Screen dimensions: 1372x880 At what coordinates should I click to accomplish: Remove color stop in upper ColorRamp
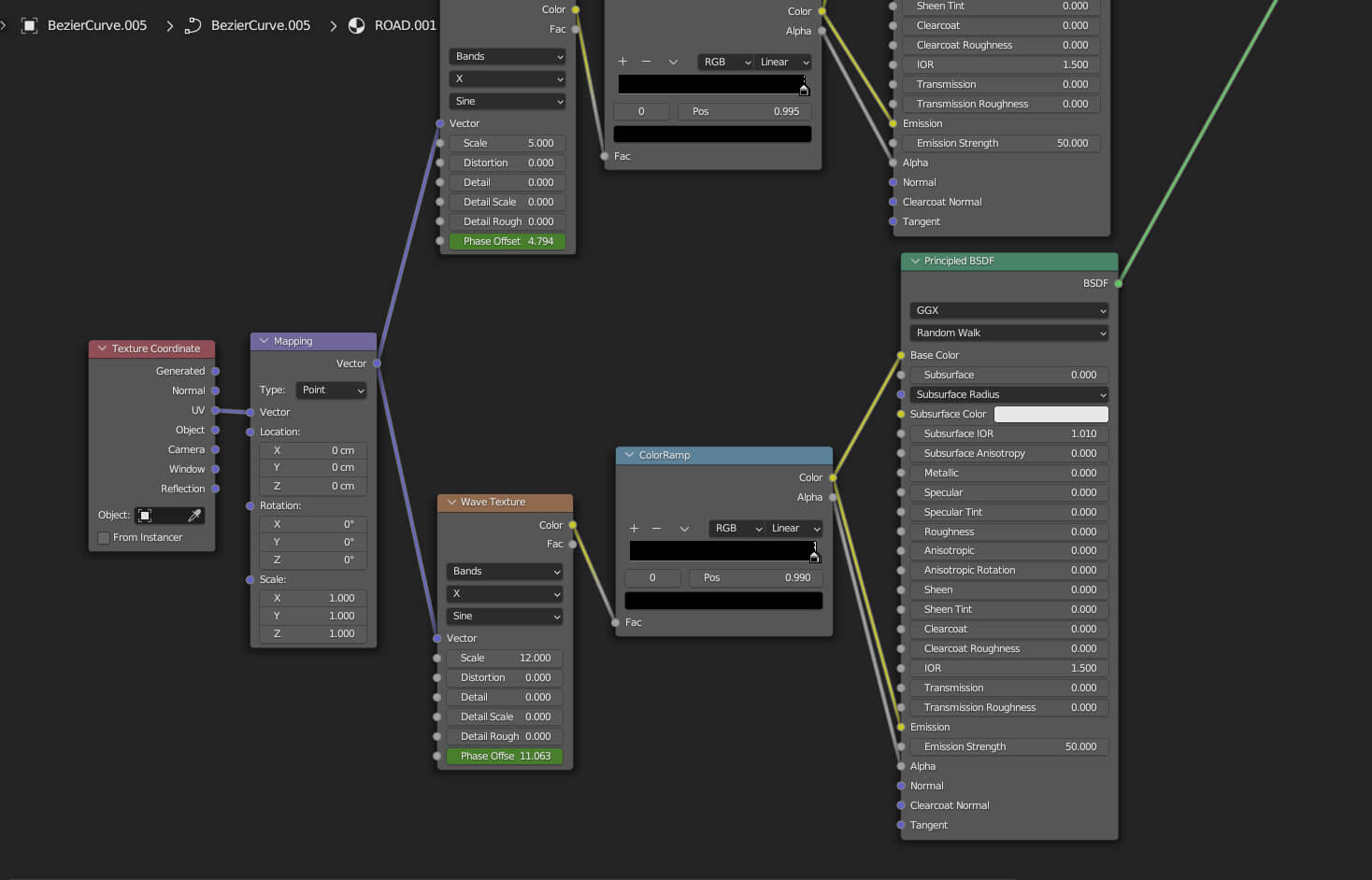click(x=646, y=62)
